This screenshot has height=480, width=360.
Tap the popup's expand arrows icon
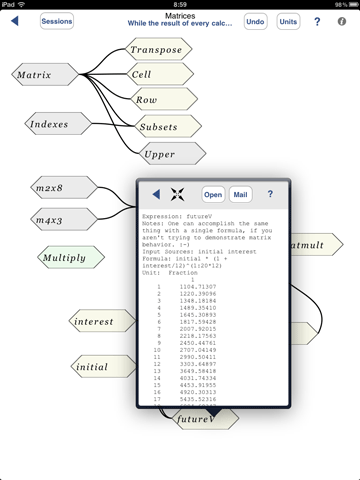[x=177, y=194]
